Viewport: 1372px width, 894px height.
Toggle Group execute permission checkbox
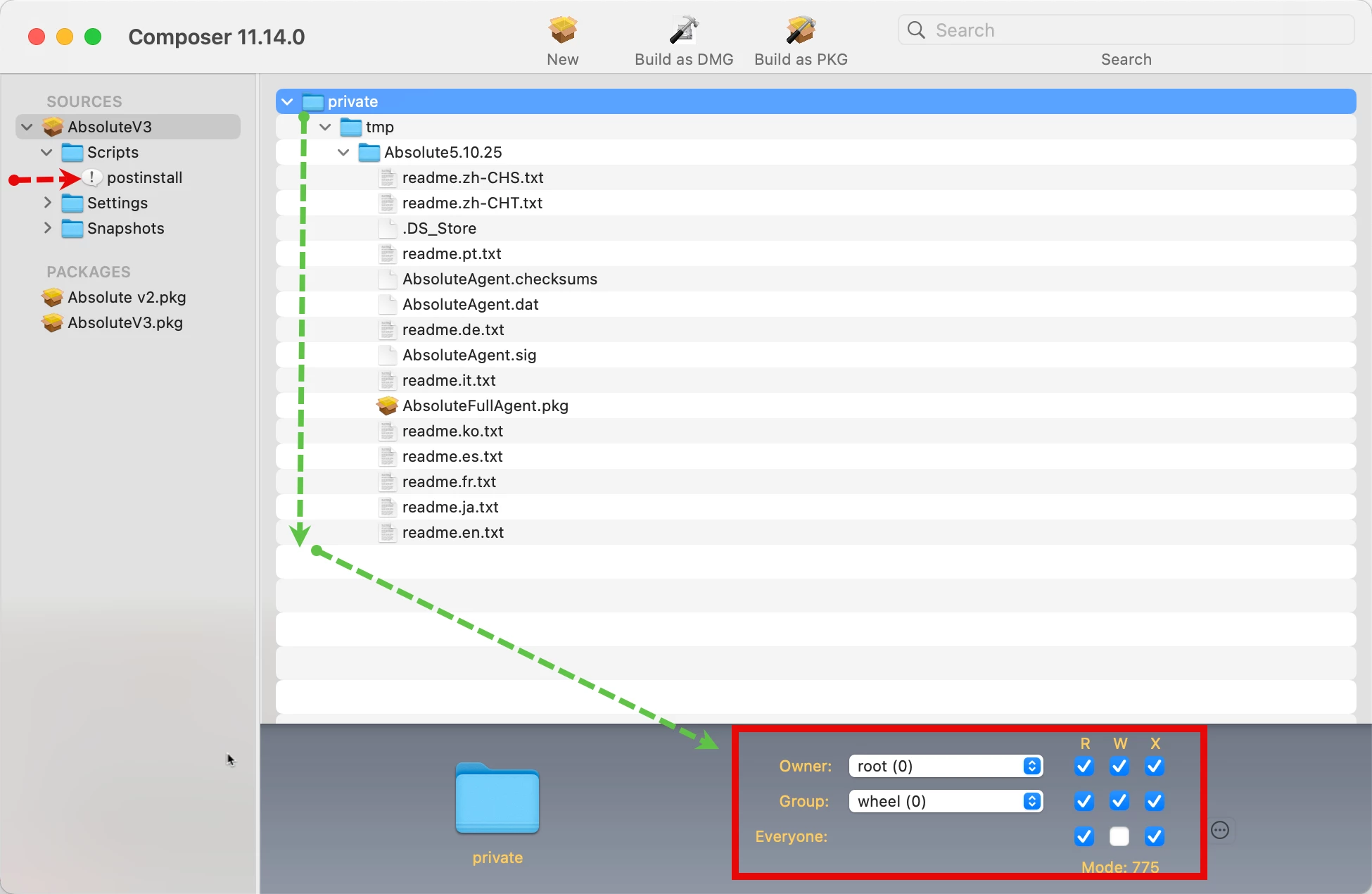[x=1155, y=801]
